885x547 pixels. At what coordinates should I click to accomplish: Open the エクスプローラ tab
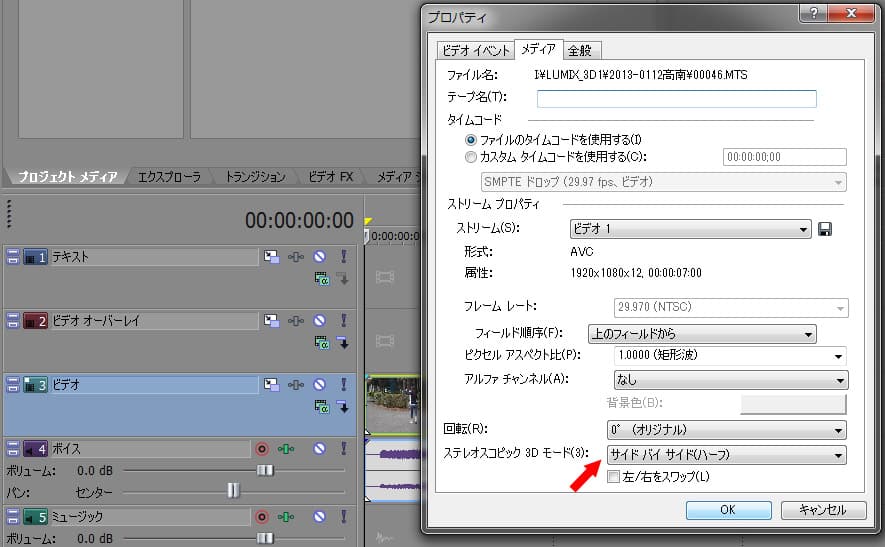click(x=168, y=177)
